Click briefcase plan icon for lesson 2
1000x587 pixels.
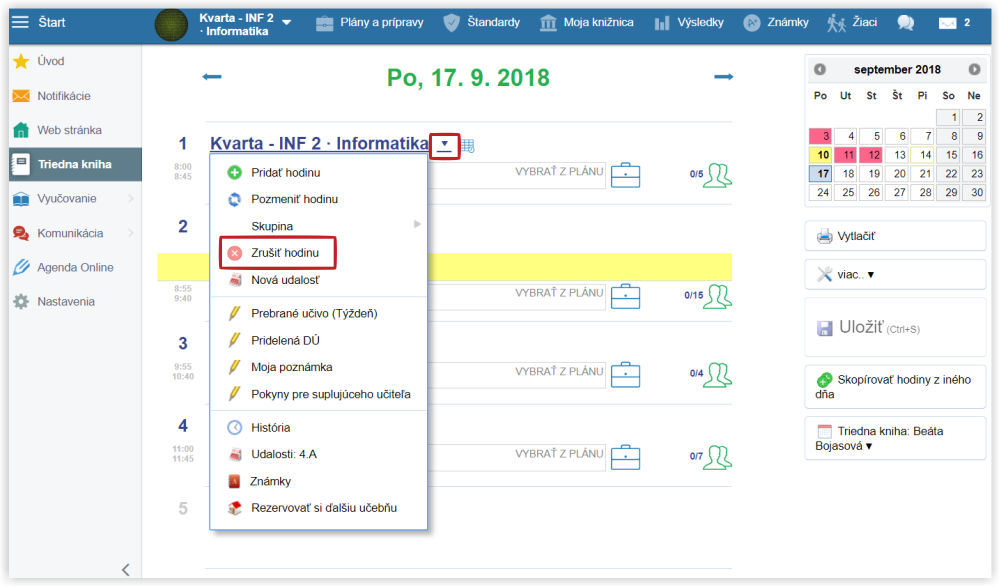[x=625, y=296]
